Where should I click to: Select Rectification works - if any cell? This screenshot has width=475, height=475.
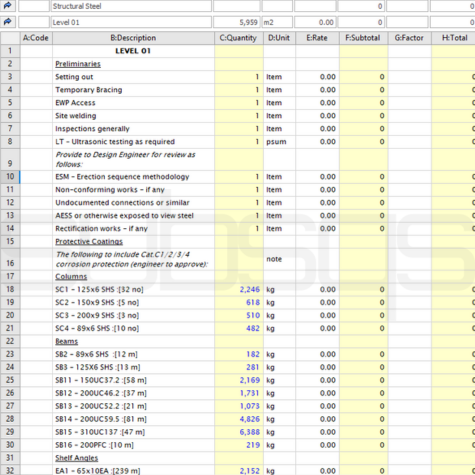pos(133,229)
